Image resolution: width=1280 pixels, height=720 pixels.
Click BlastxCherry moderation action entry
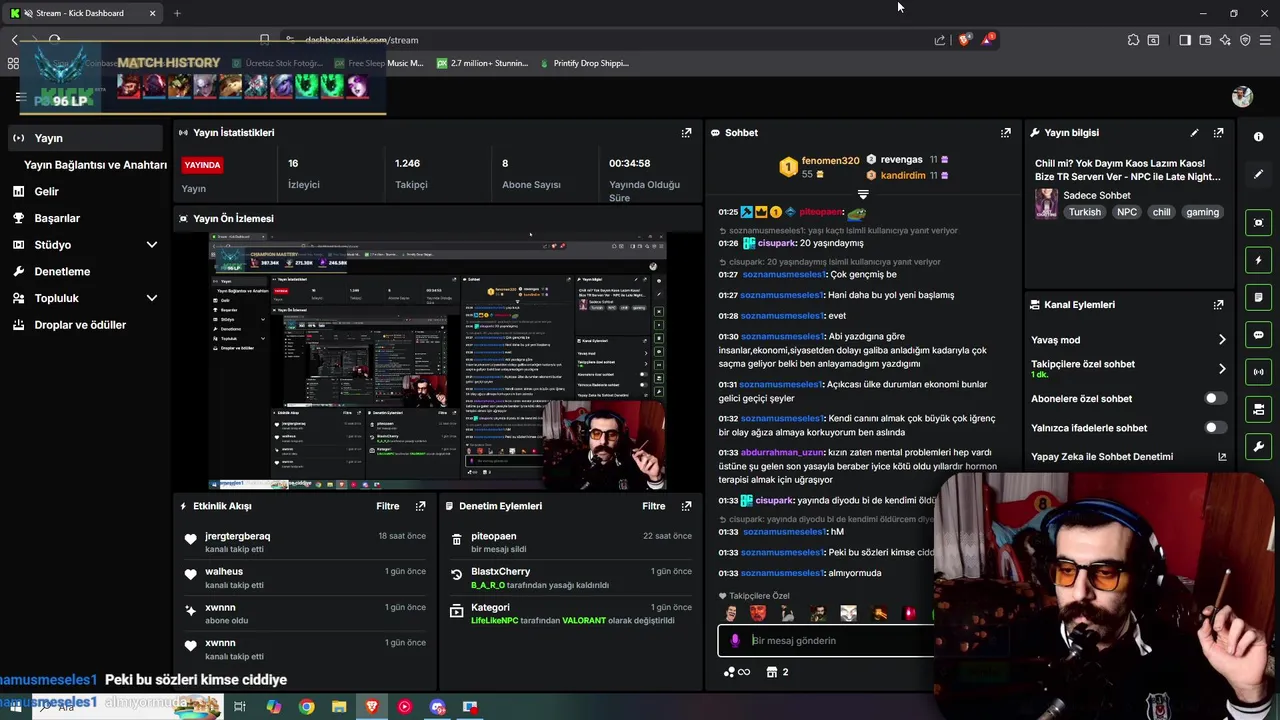570,578
